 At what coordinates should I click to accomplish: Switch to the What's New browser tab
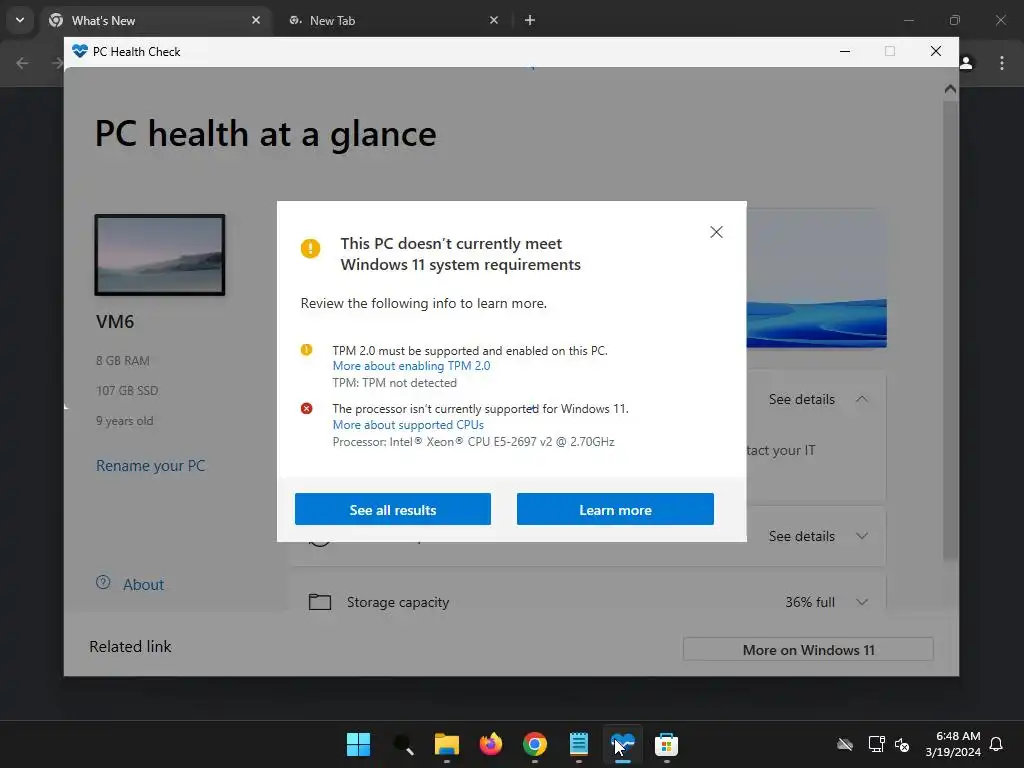[157, 20]
